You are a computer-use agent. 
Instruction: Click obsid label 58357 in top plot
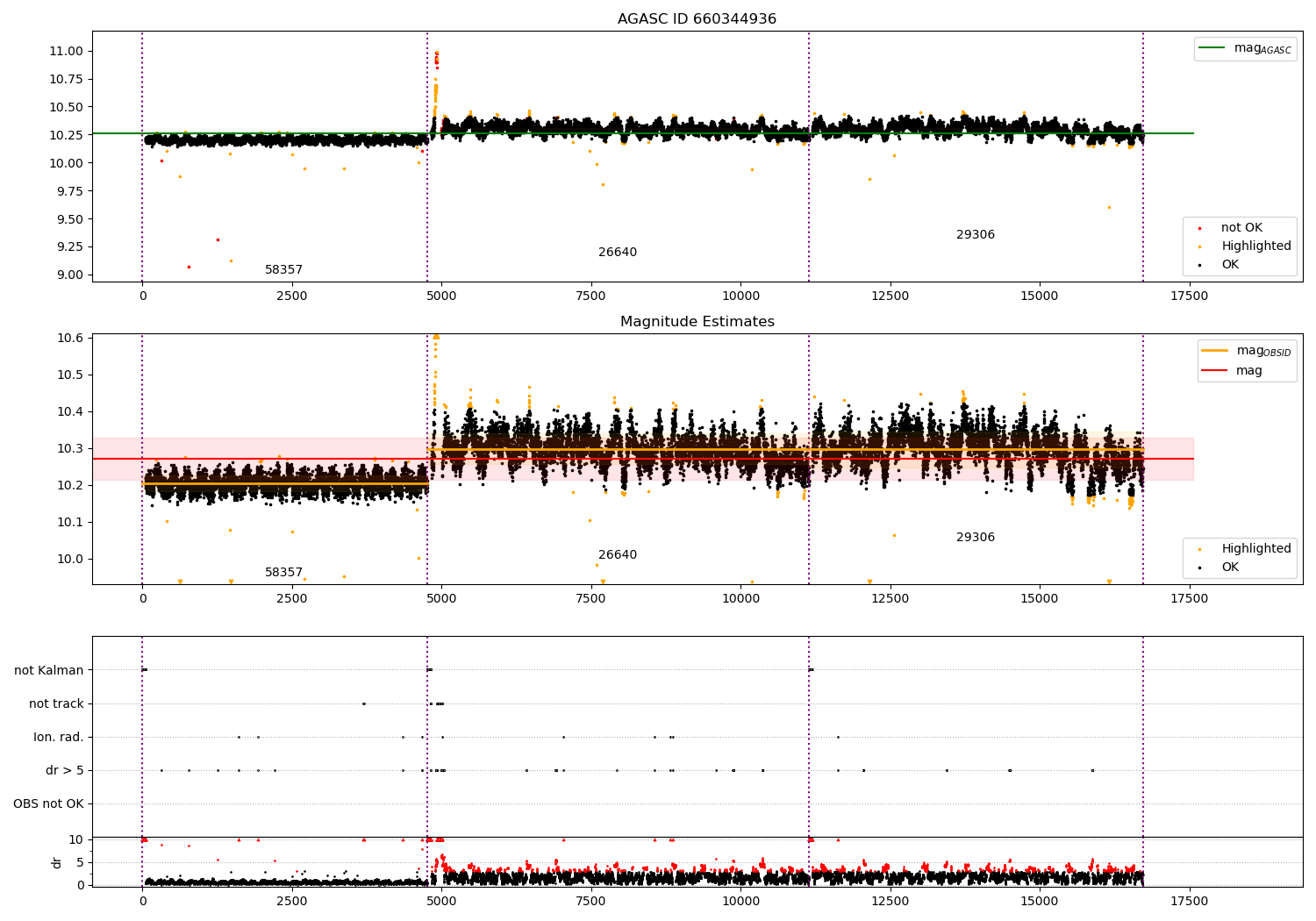tap(283, 269)
